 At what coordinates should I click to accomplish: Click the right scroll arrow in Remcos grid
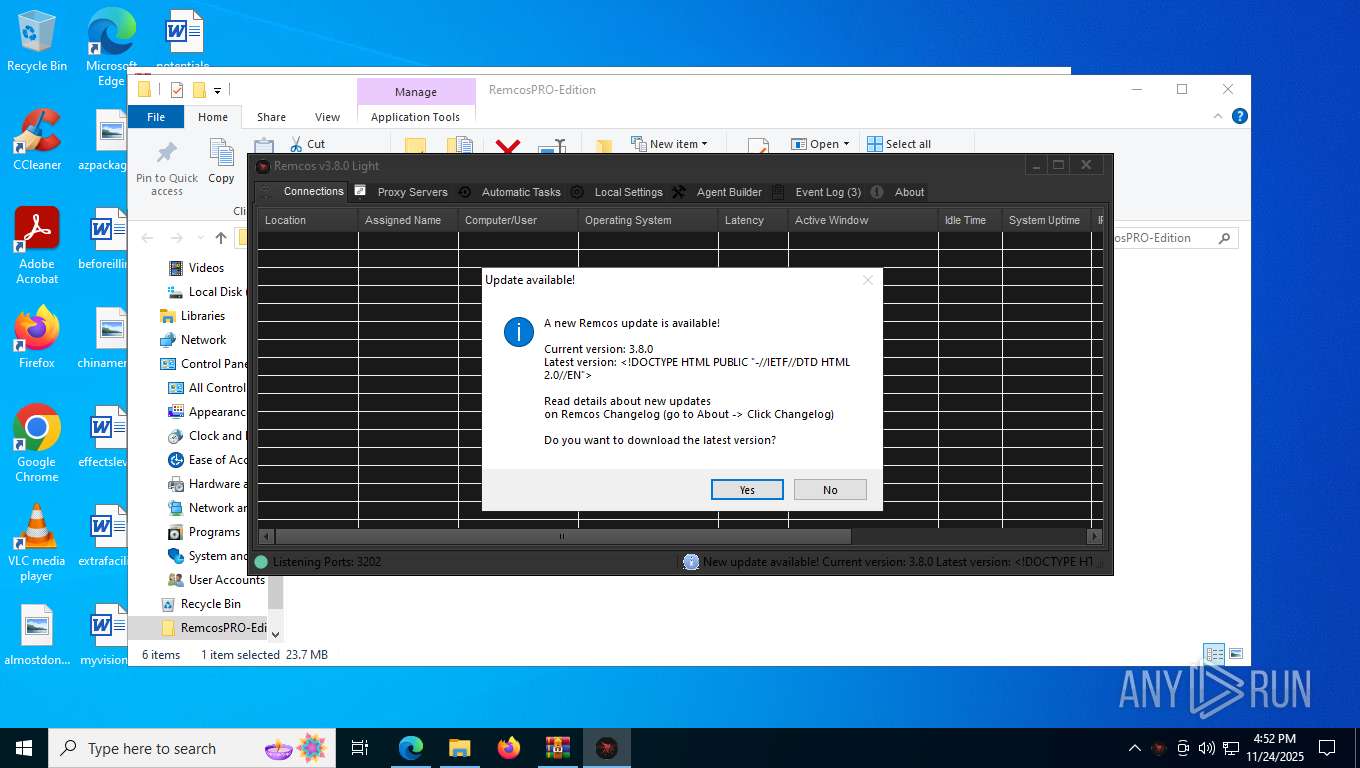1094,537
